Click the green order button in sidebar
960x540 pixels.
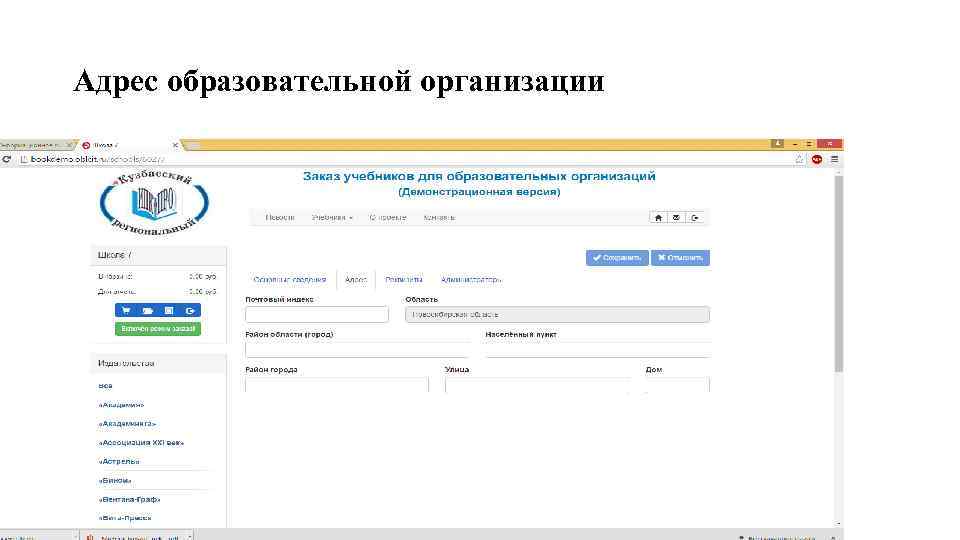[x=158, y=329]
